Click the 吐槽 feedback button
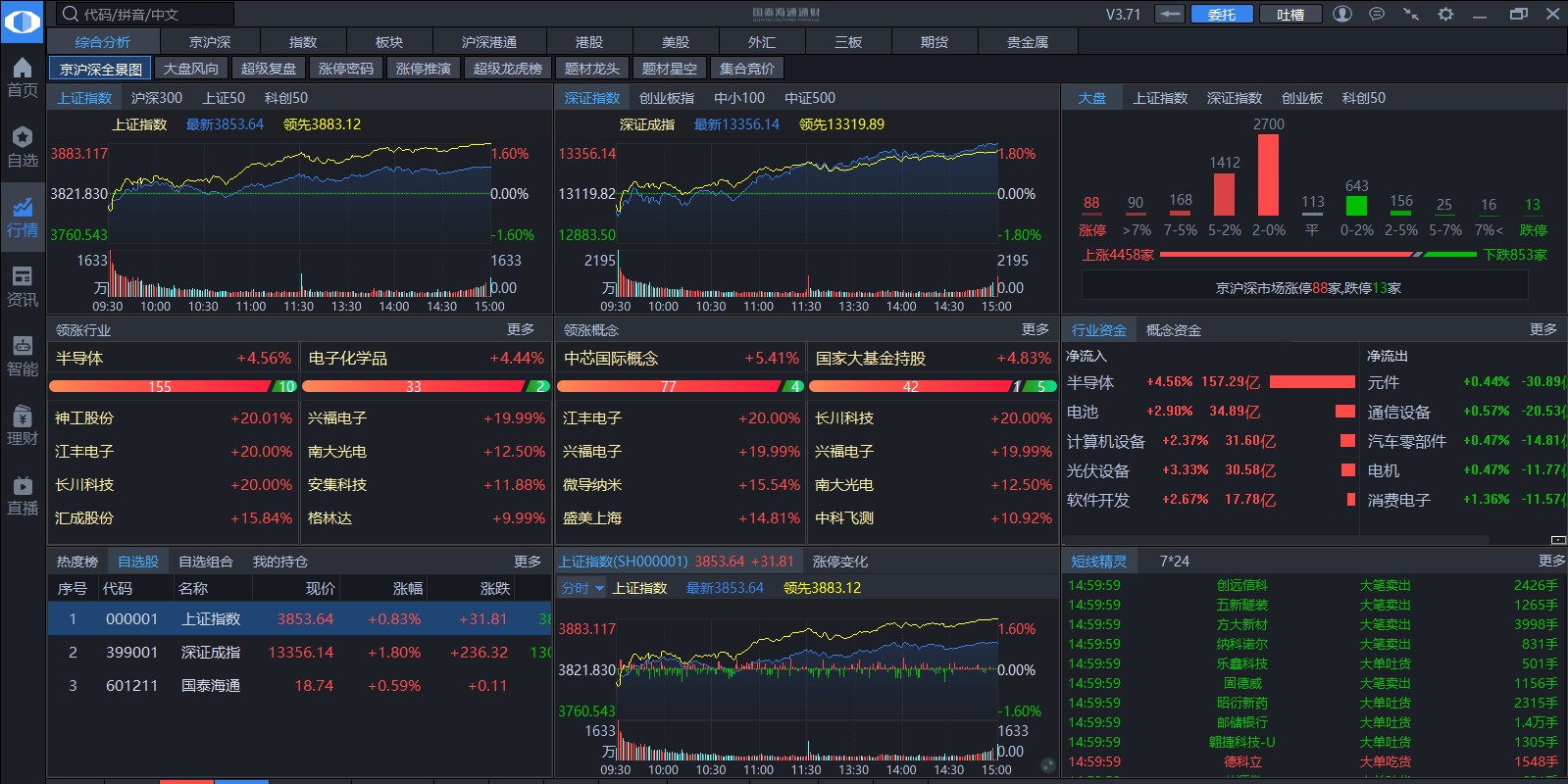The width and height of the screenshot is (1568, 784). coord(1290,14)
